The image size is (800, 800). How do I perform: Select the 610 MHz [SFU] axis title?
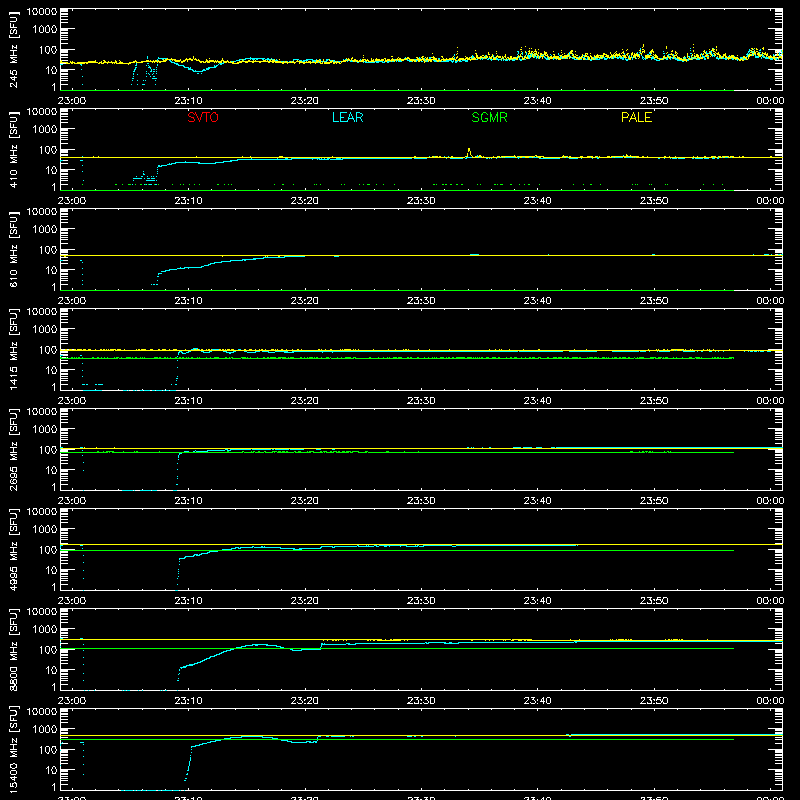(x=14, y=249)
